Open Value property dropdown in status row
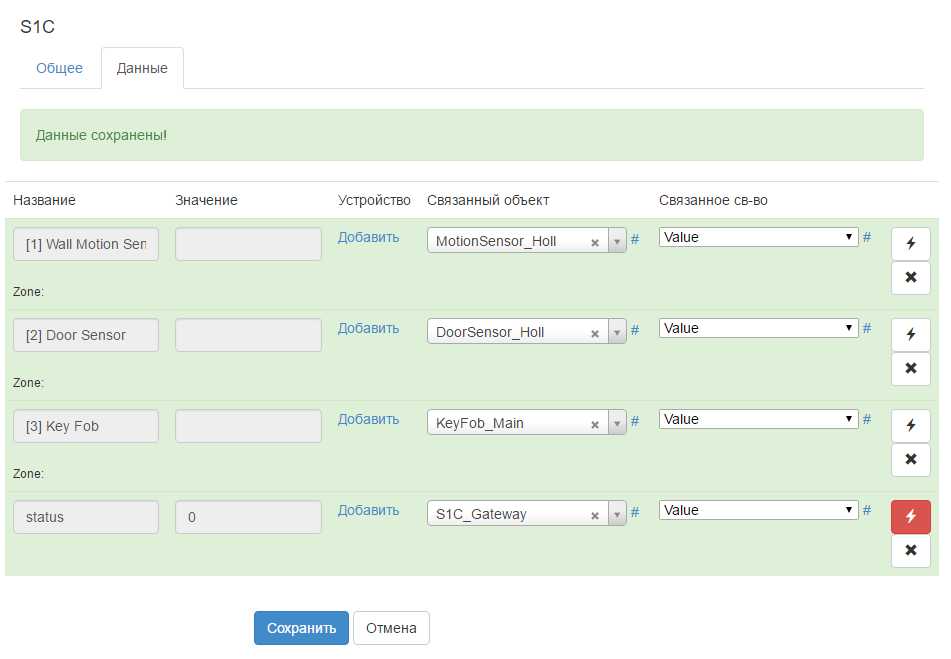The width and height of the screenshot is (951, 659). tap(758, 510)
